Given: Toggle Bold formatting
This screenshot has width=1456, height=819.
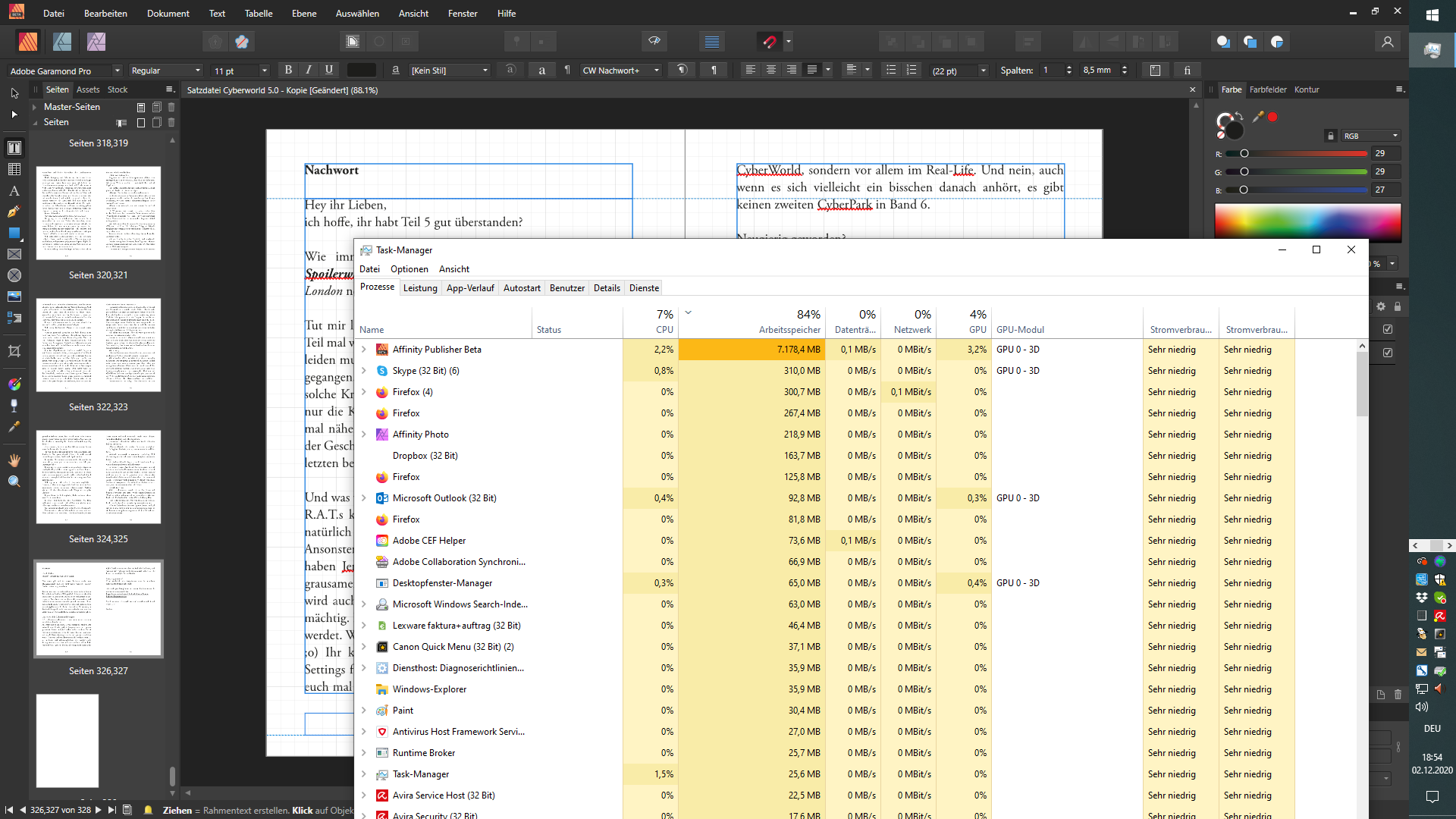Looking at the screenshot, I should [288, 70].
